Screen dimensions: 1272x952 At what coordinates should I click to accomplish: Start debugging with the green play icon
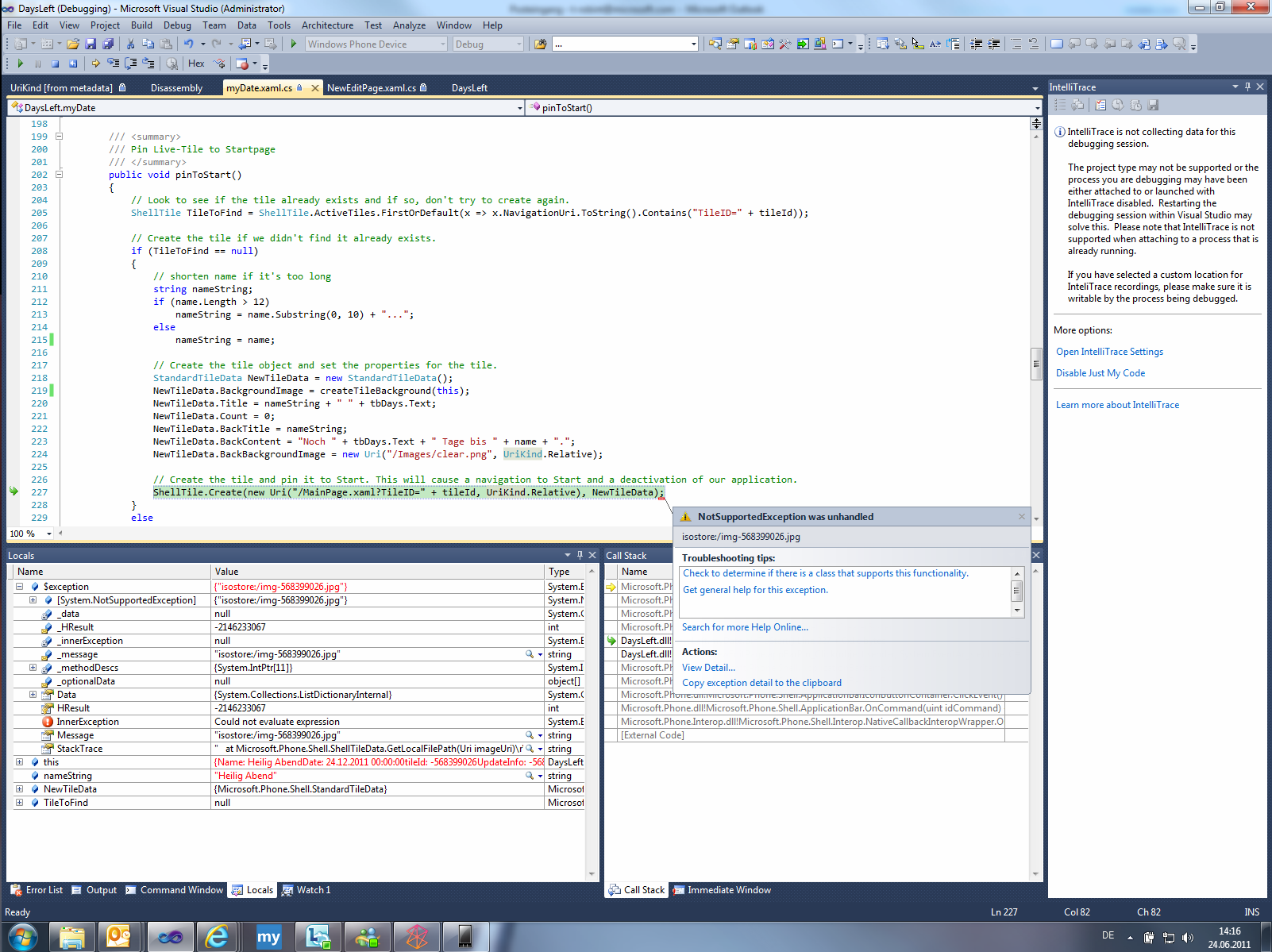coord(294,44)
